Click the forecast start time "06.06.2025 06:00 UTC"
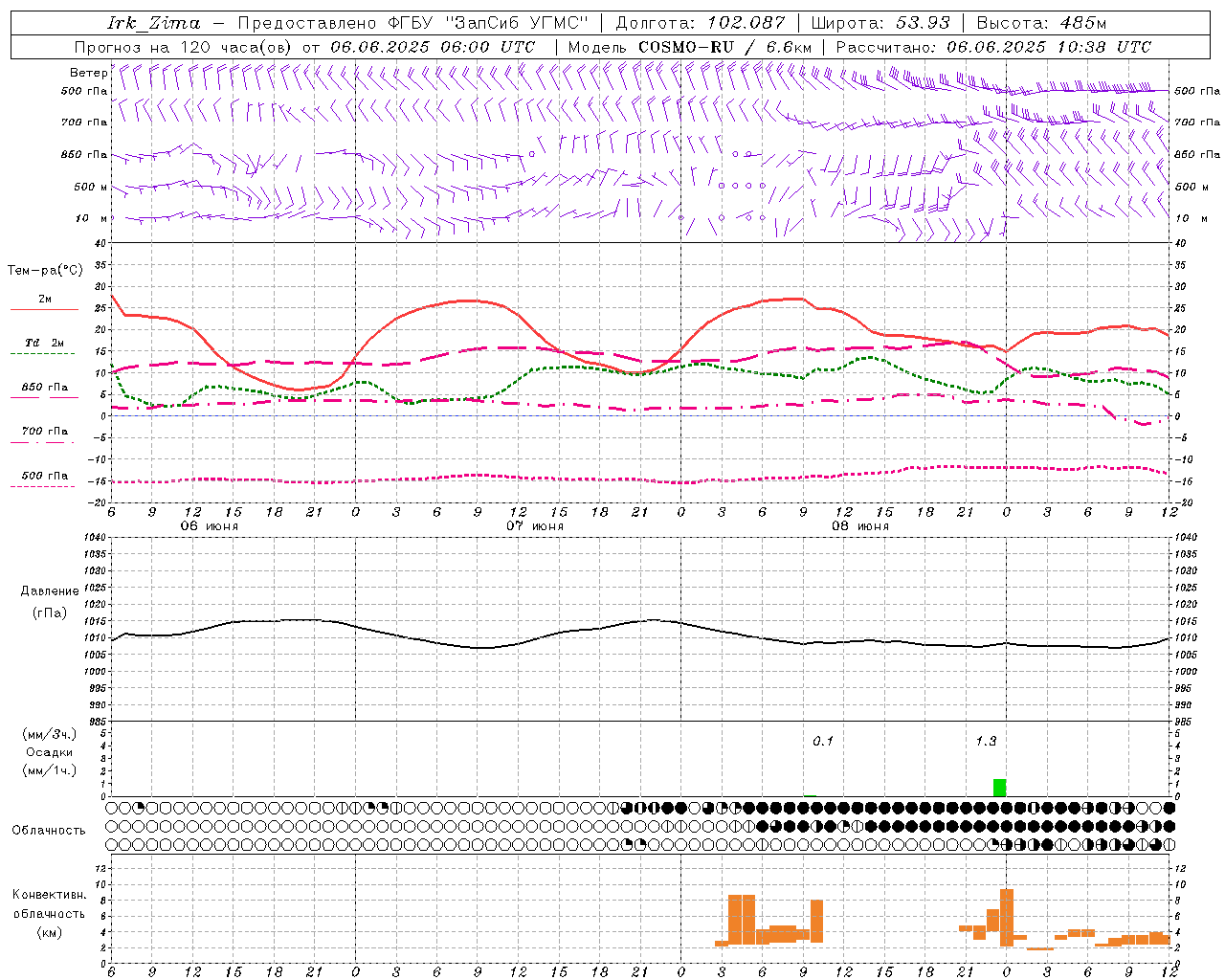 [433, 47]
